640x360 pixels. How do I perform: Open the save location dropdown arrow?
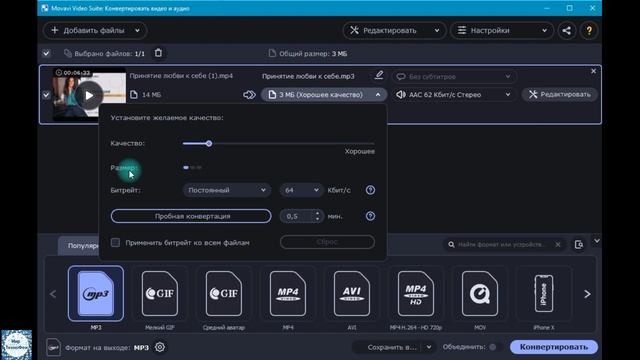click(429, 347)
